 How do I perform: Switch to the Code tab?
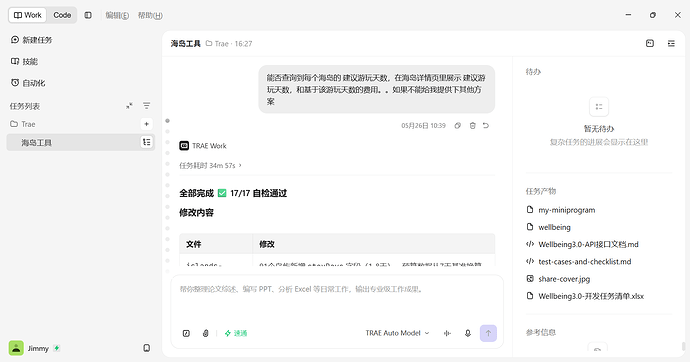(62, 15)
